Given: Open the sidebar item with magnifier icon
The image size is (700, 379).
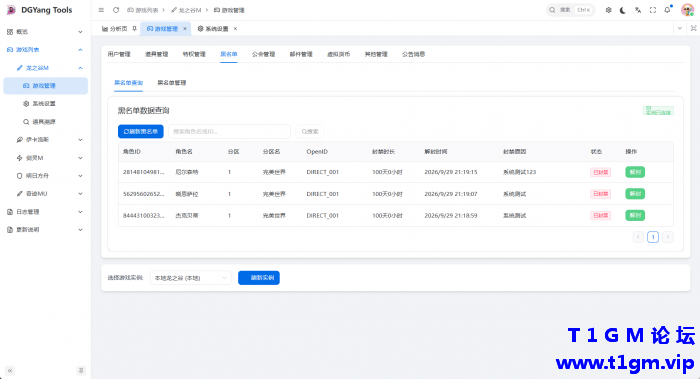Looking at the screenshot, I should 45,121.
